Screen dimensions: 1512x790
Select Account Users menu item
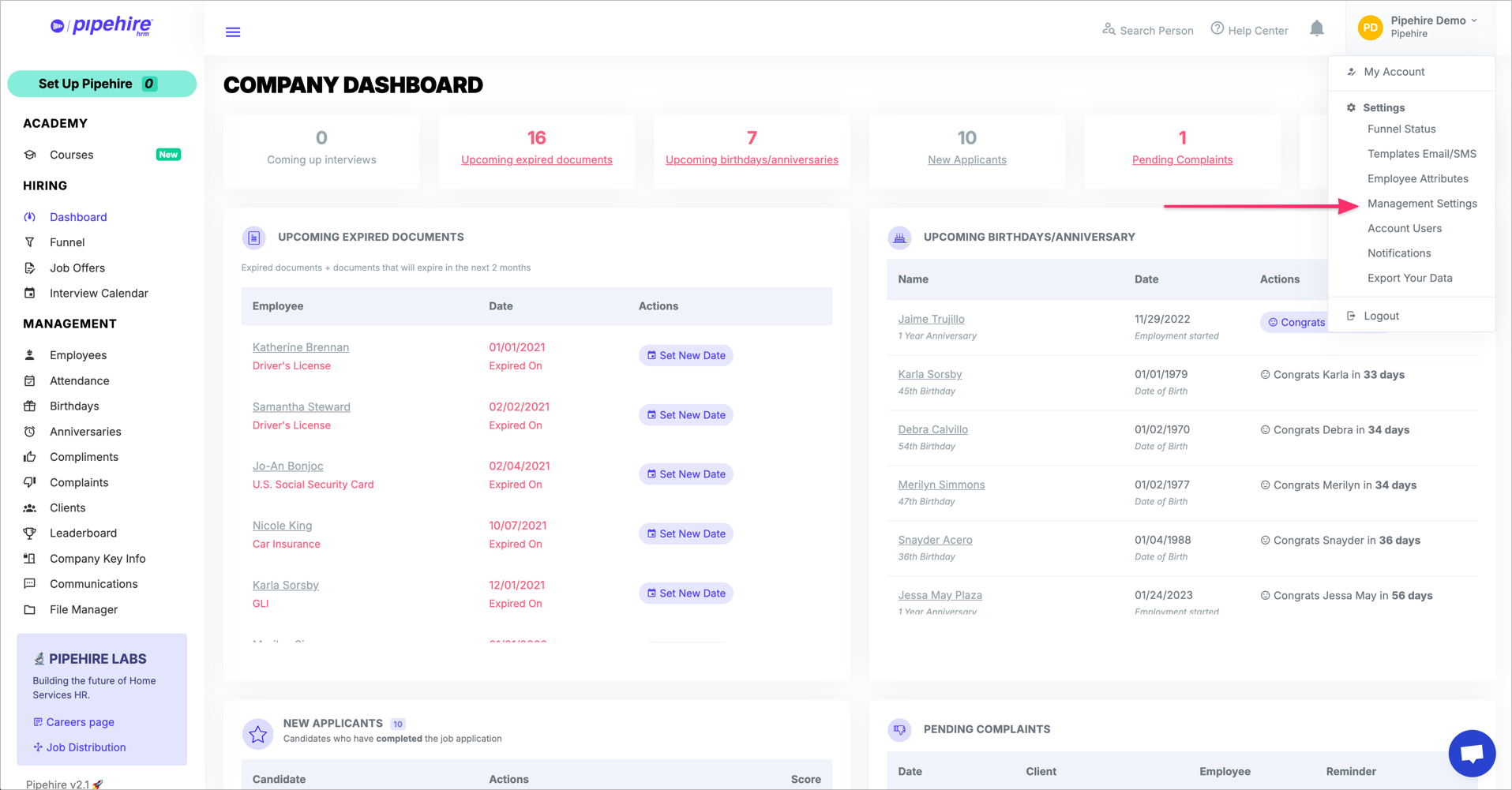click(1404, 228)
